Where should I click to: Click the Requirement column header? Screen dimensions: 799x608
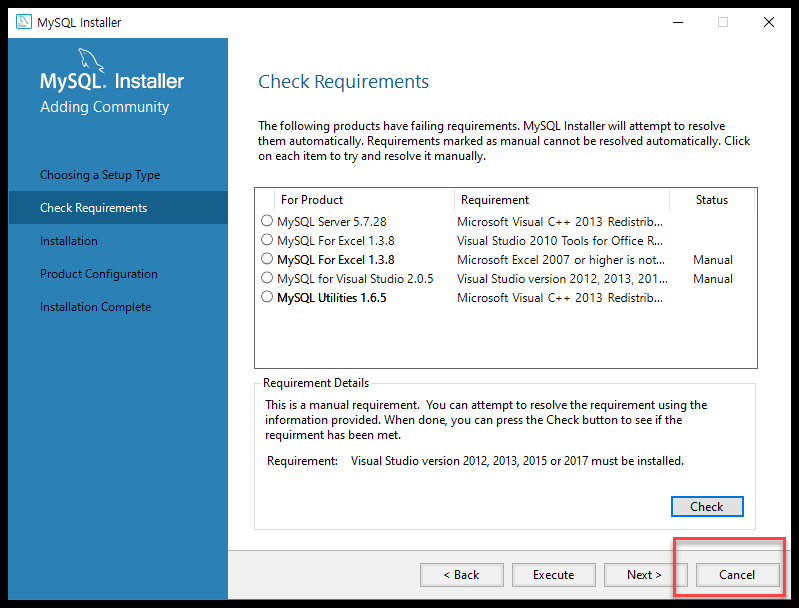pyautogui.click(x=562, y=200)
